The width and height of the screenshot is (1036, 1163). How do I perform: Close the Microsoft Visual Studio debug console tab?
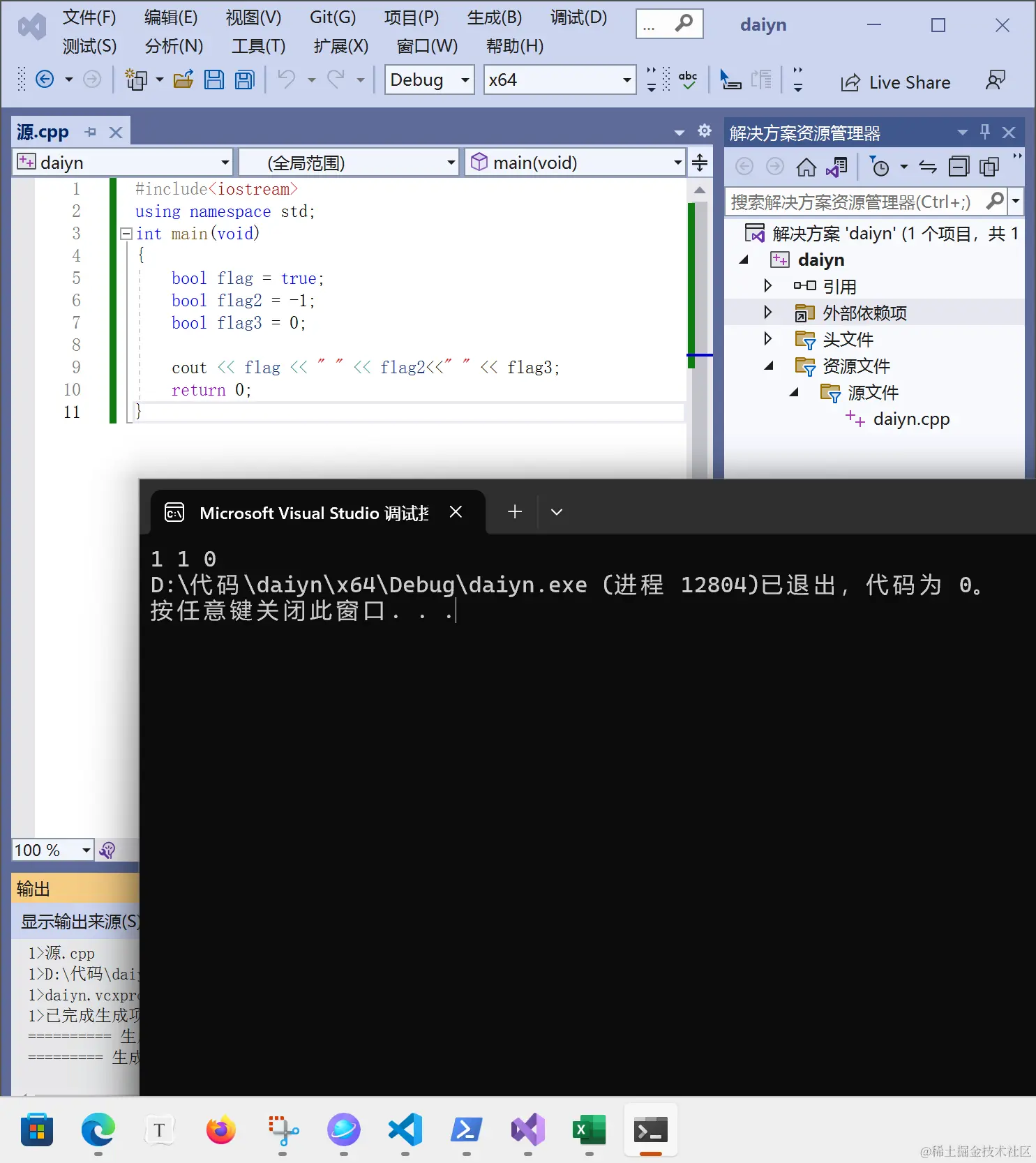tap(456, 512)
